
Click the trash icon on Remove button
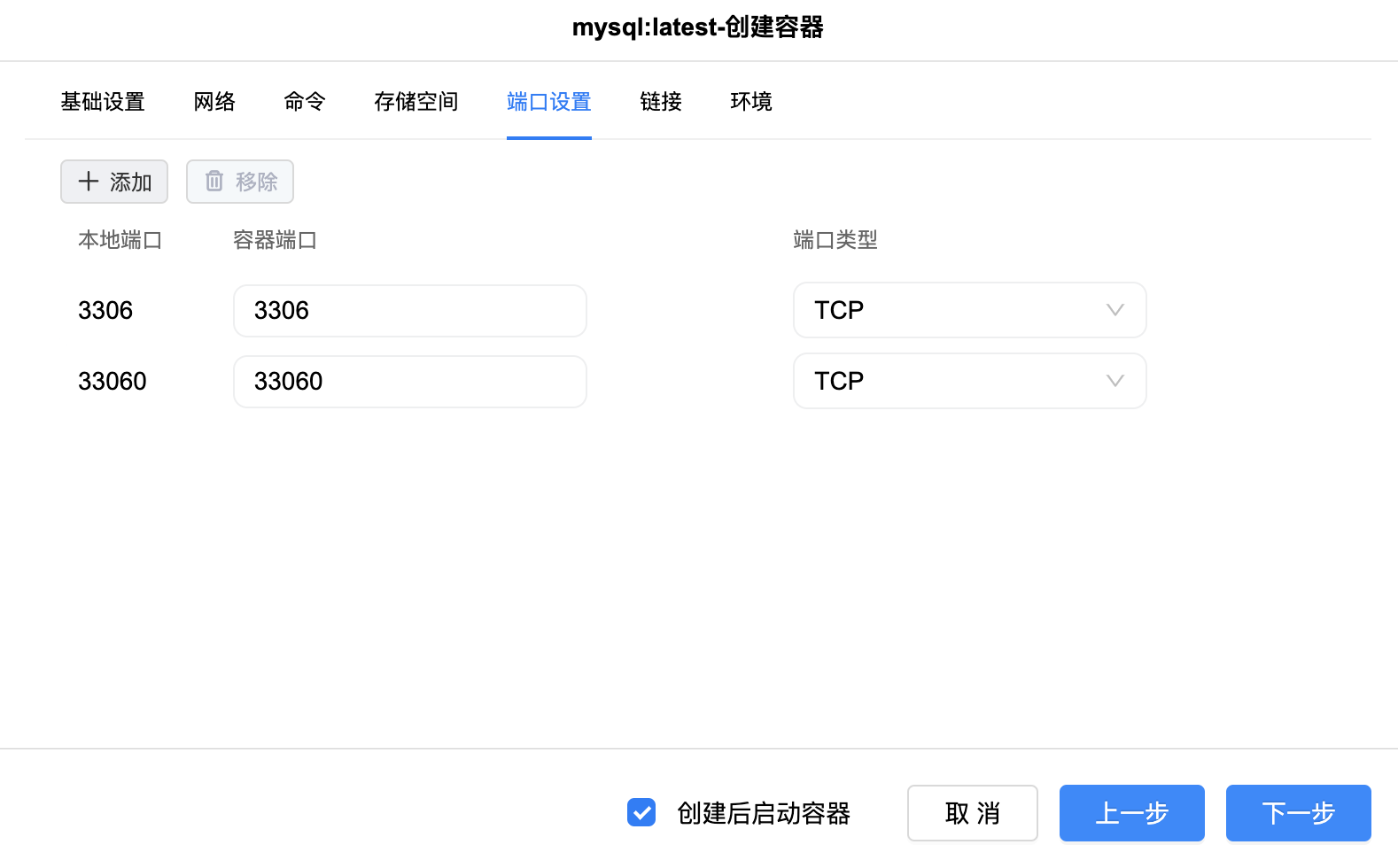point(214,182)
